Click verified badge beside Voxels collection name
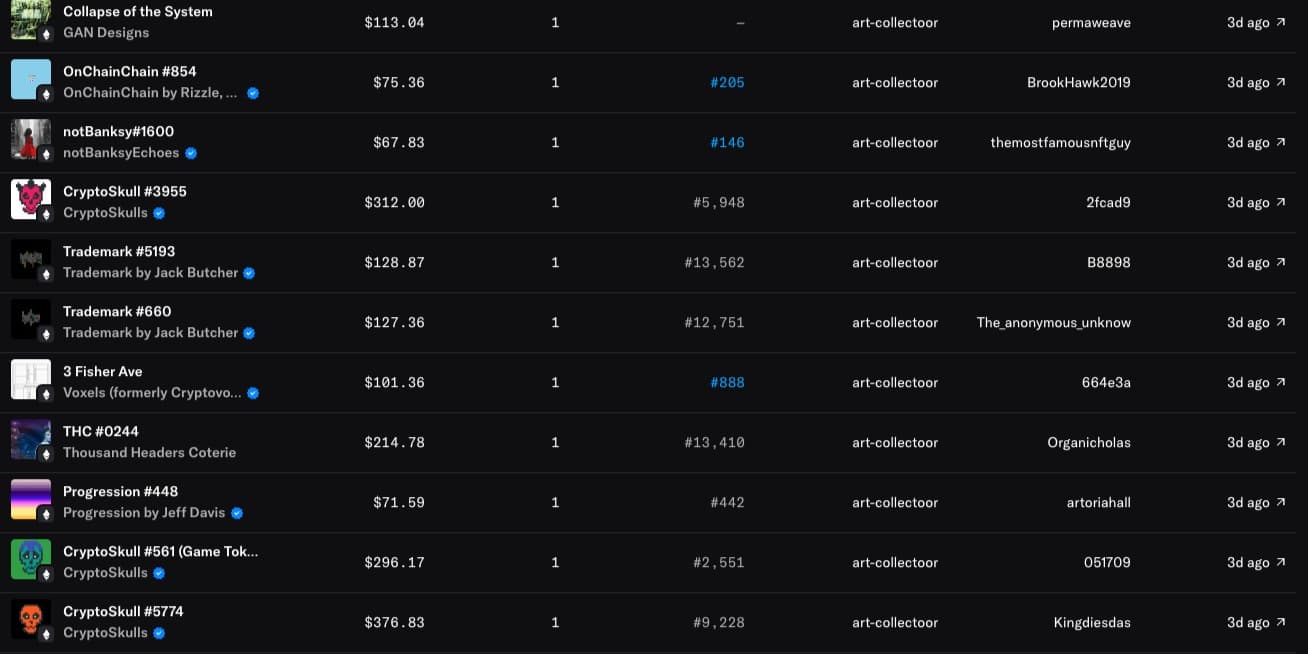Screen dimensions: 1308x654 pos(253,393)
